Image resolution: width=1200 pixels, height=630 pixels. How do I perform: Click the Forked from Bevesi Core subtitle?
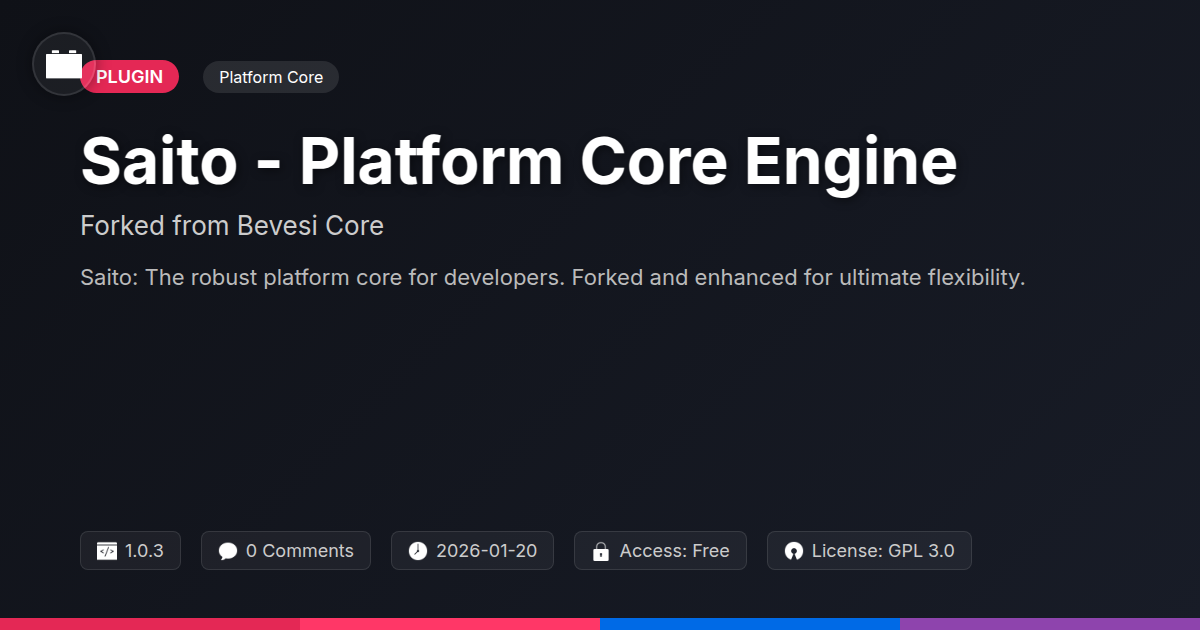232,226
